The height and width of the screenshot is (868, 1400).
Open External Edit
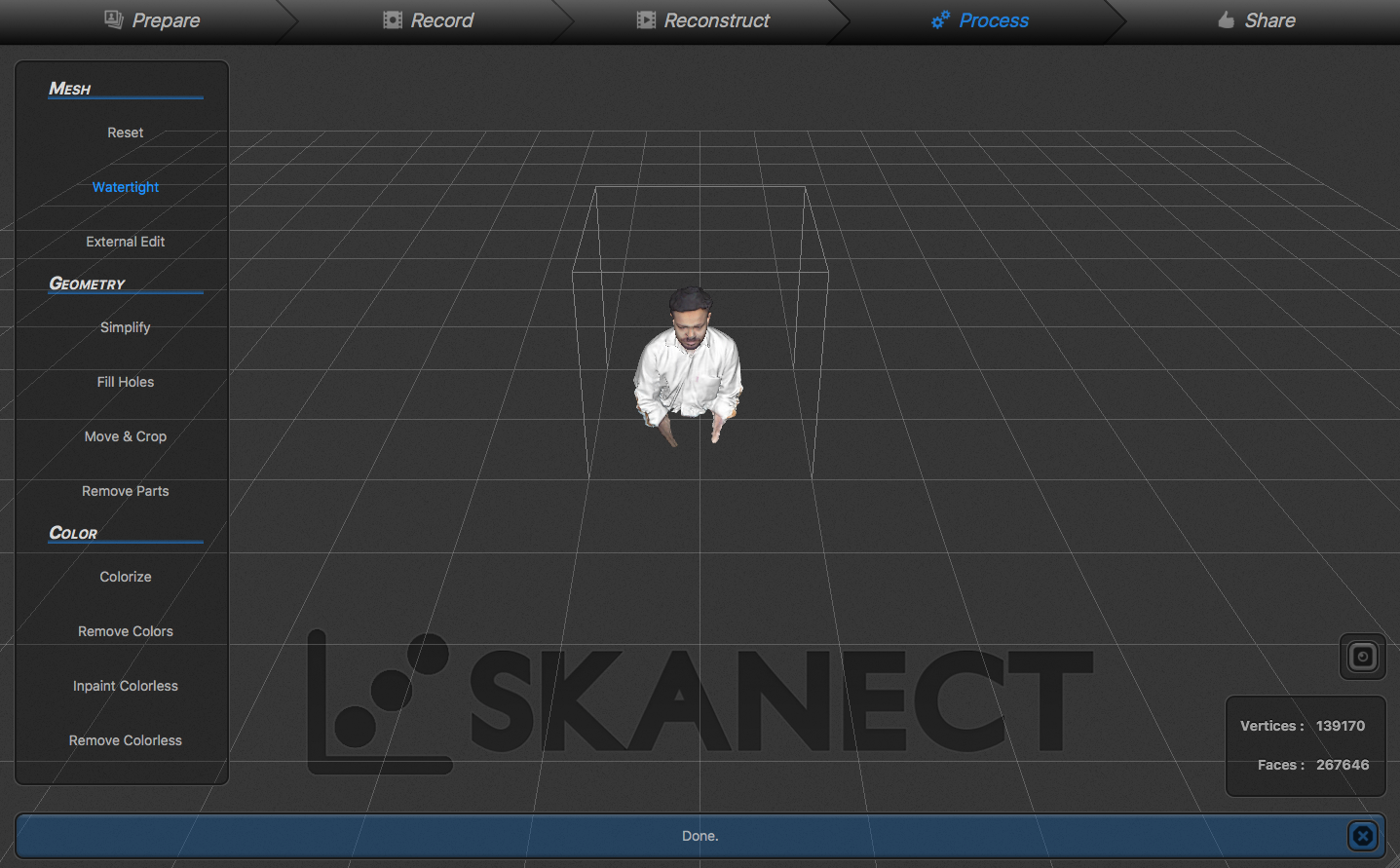[126, 242]
